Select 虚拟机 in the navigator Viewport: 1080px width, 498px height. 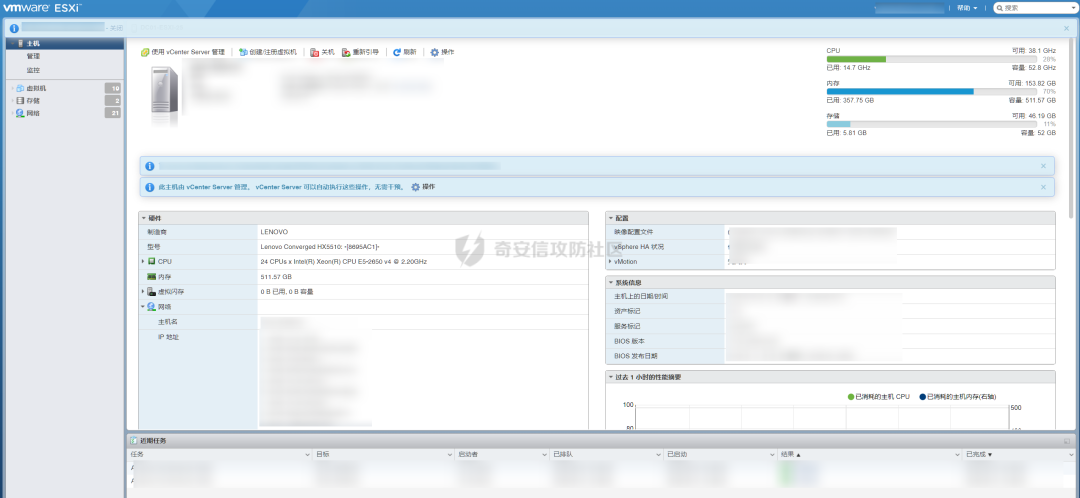click(37, 89)
